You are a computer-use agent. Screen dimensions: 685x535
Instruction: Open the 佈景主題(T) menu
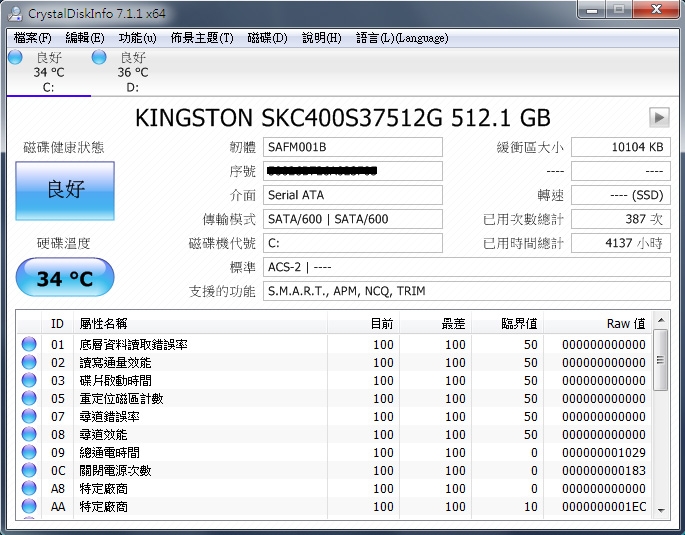202,38
